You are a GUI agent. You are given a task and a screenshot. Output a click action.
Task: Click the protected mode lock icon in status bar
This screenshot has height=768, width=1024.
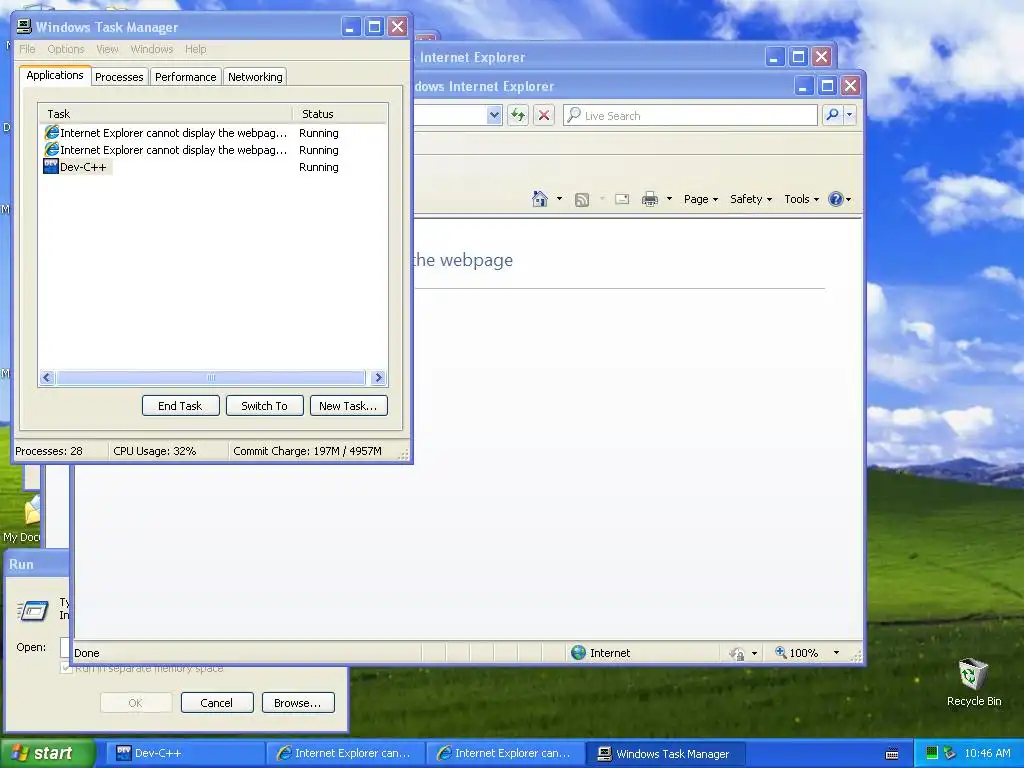click(x=737, y=653)
